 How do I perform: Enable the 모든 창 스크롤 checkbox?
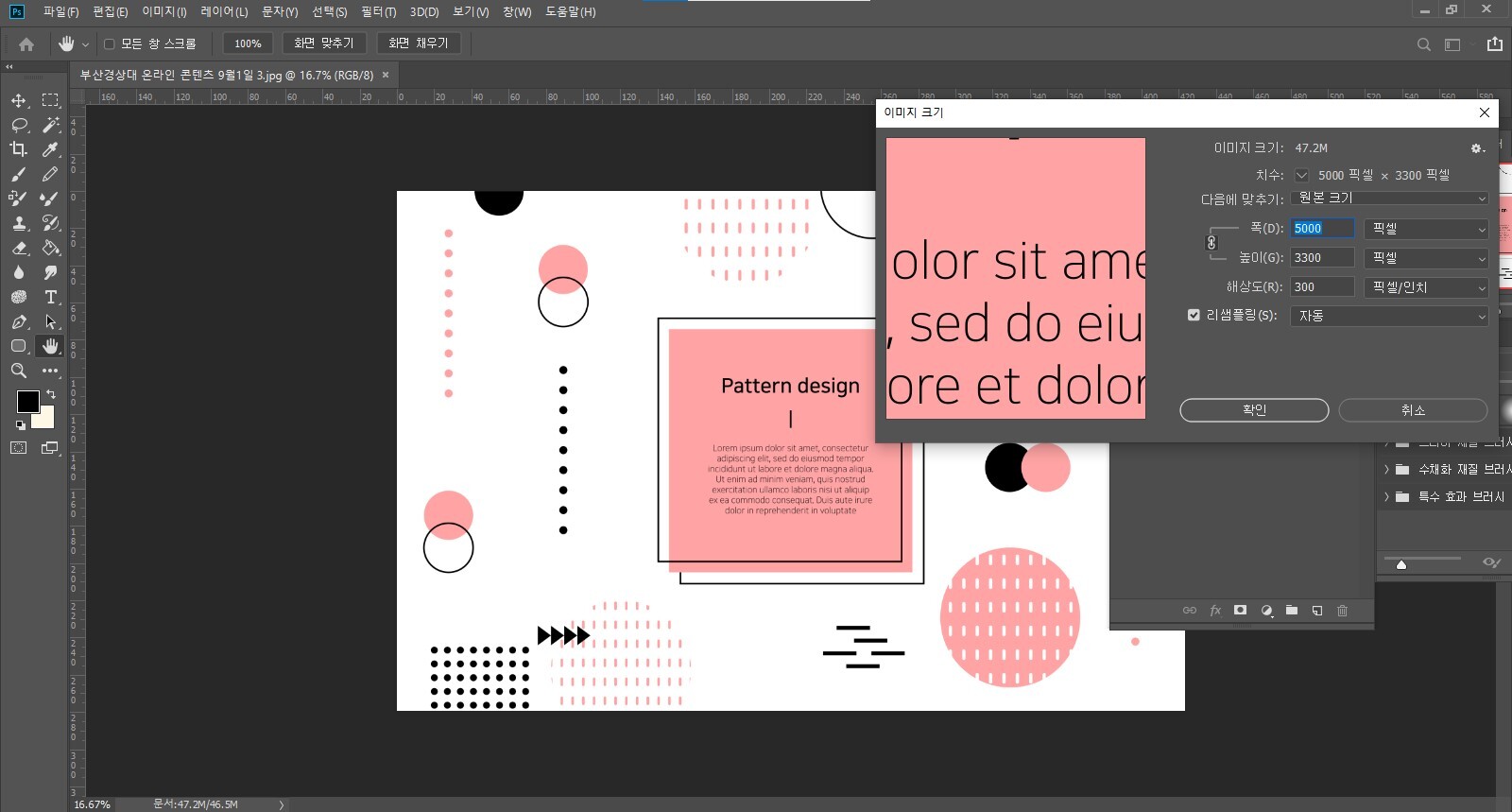click(x=110, y=43)
